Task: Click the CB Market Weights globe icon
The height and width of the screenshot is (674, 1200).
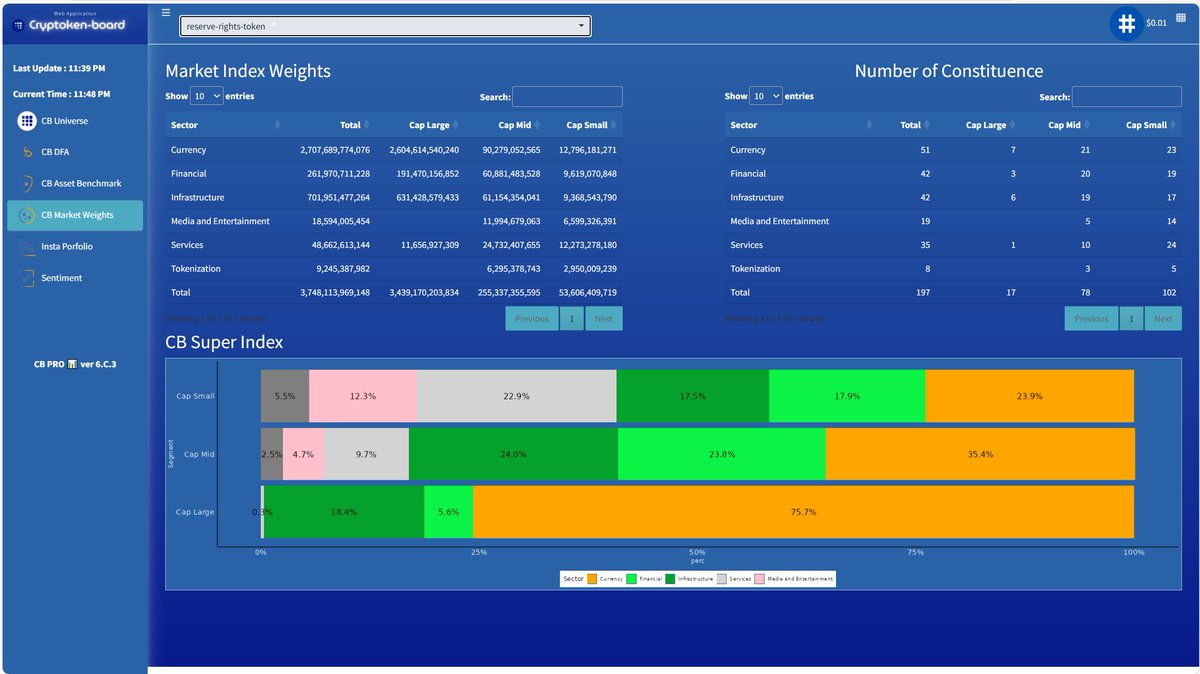Action: [x=27, y=215]
